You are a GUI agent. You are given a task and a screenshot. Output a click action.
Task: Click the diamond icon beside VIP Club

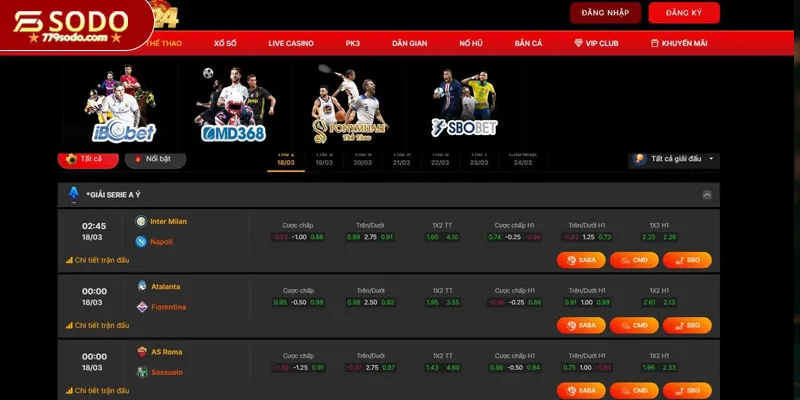click(x=579, y=43)
